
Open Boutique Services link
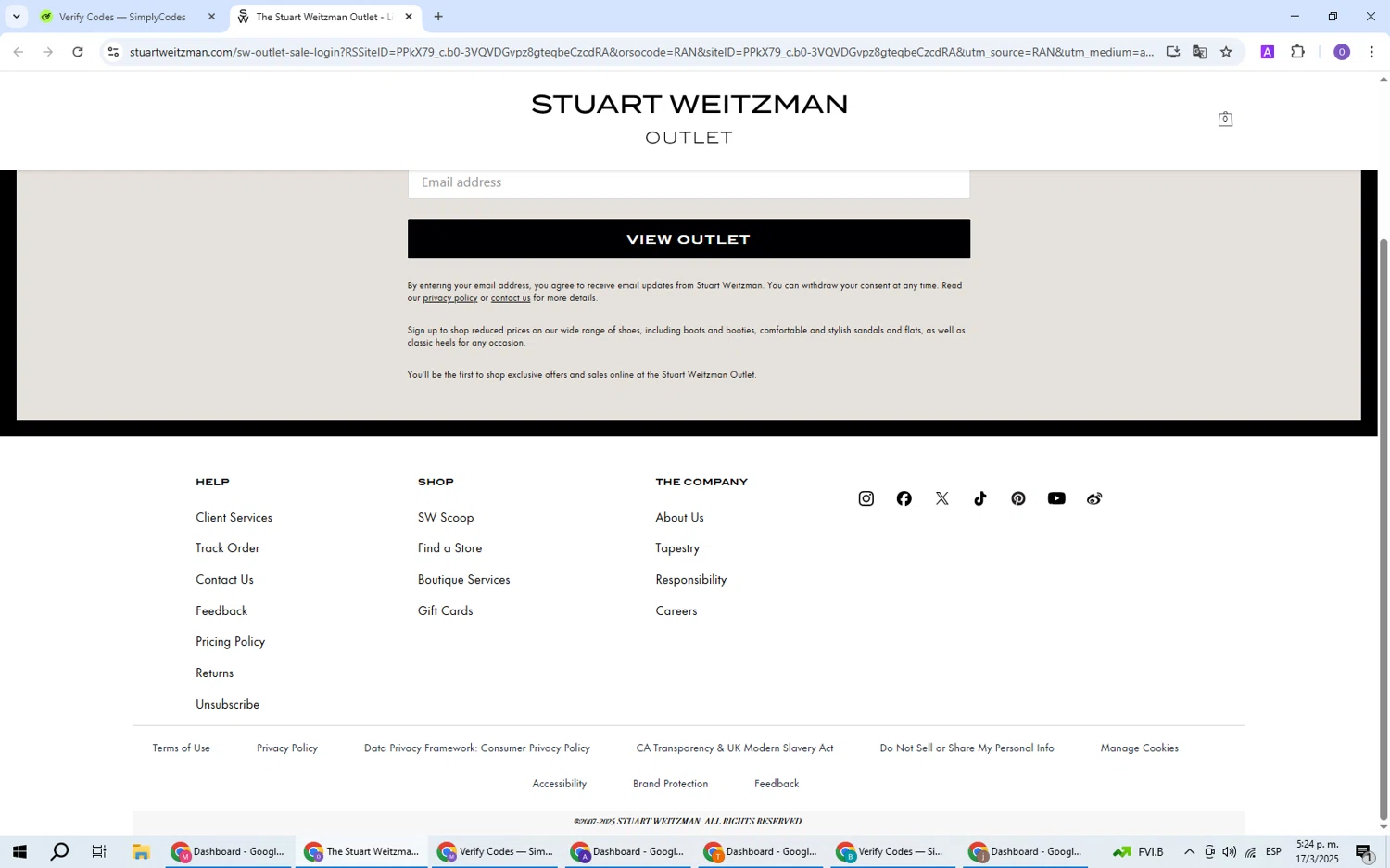(463, 580)
